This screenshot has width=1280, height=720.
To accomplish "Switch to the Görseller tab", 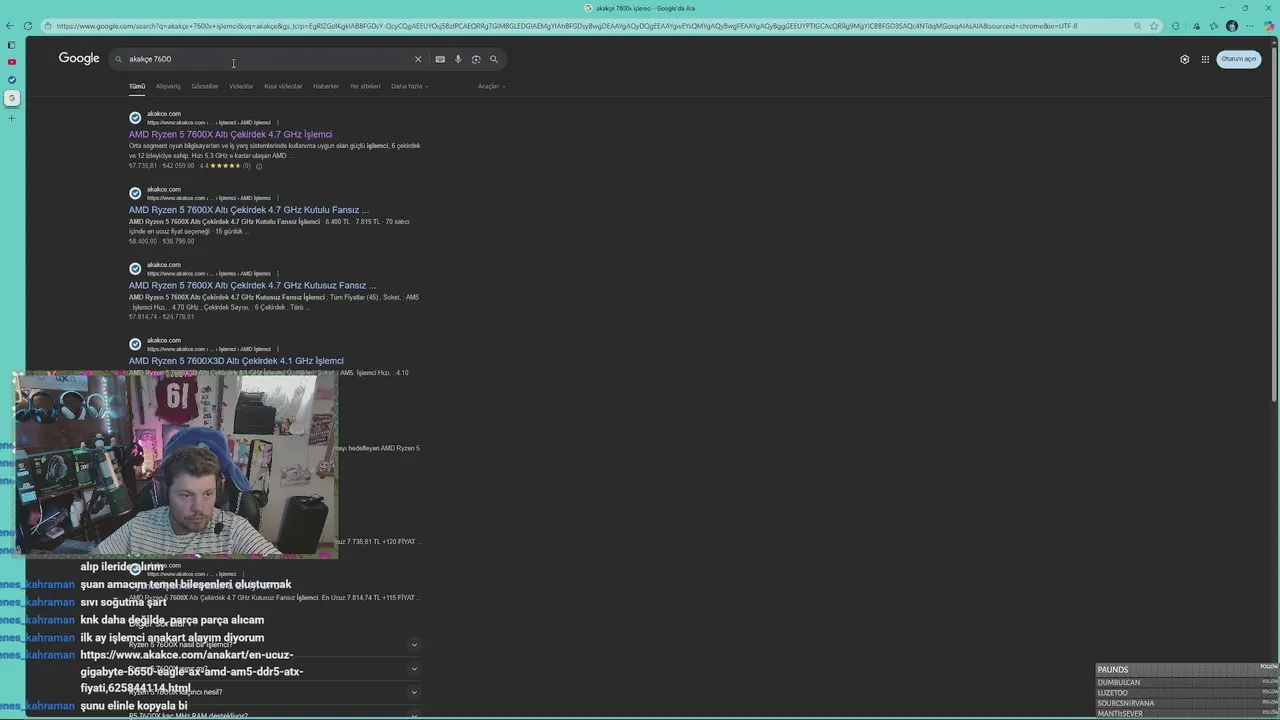I will click(x=205, y=86).
